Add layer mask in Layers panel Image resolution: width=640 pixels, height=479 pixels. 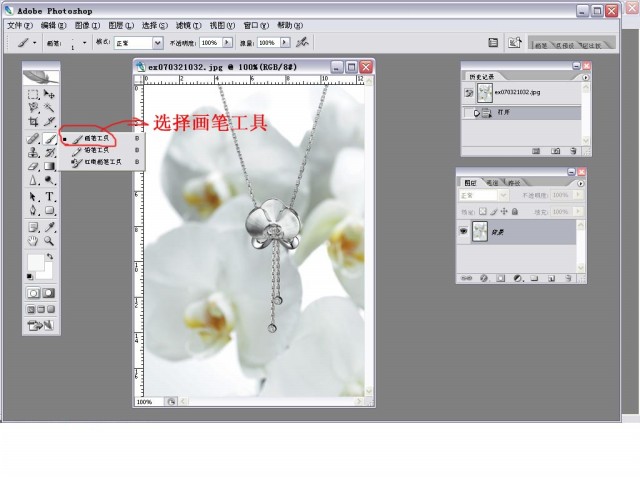click(x=500, y=278)
